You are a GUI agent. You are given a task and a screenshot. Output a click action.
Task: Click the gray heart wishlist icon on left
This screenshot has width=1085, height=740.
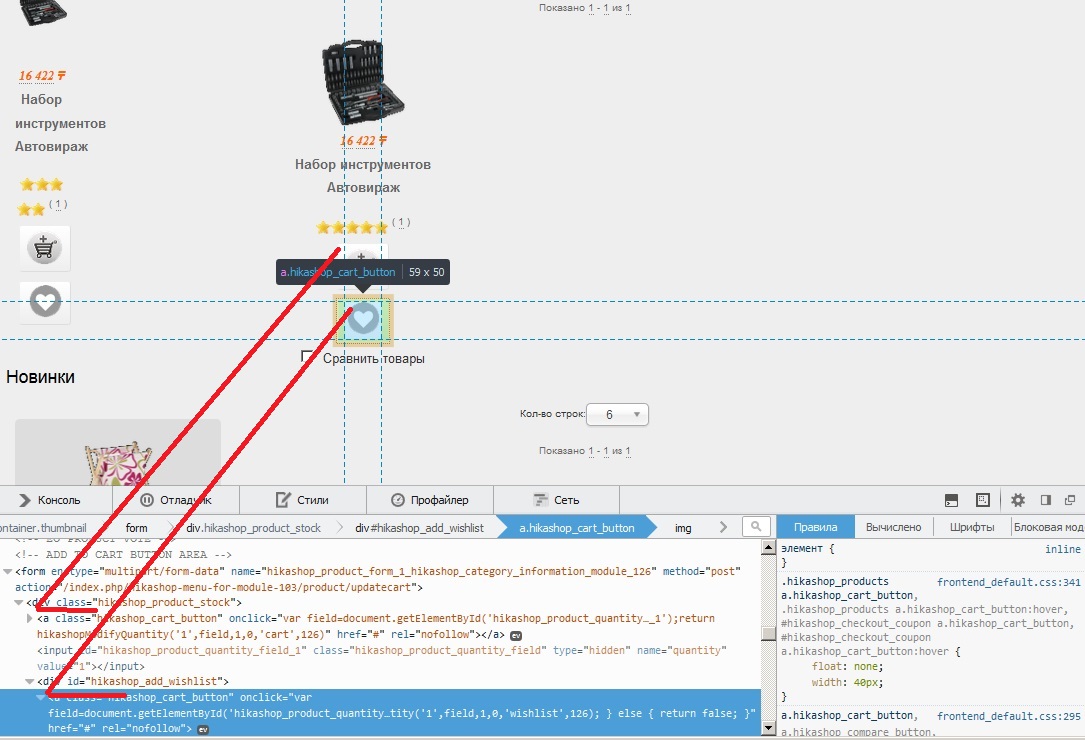point(45,302)
